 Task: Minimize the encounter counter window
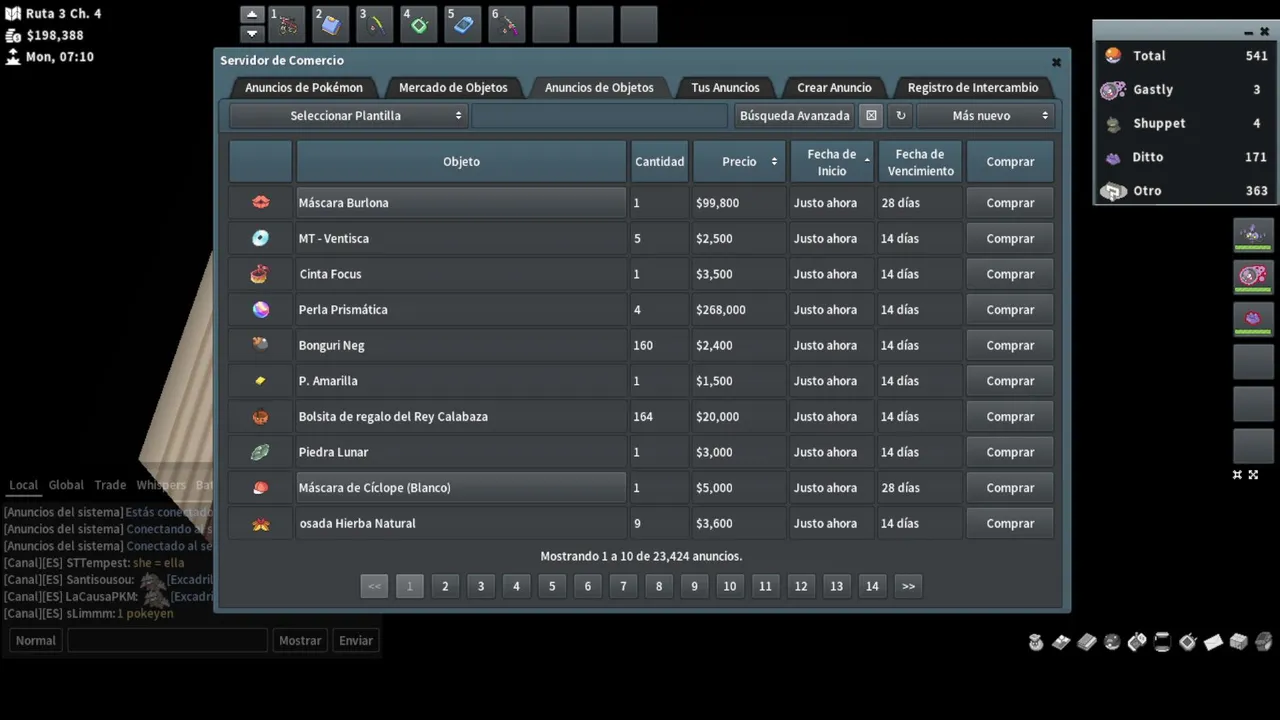coord(1247,33)
